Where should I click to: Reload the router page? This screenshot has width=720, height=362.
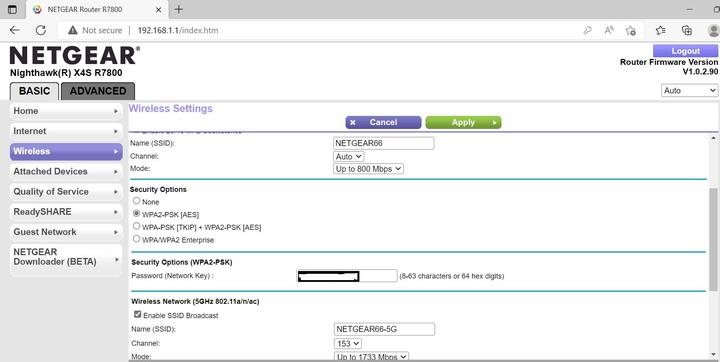41,30
